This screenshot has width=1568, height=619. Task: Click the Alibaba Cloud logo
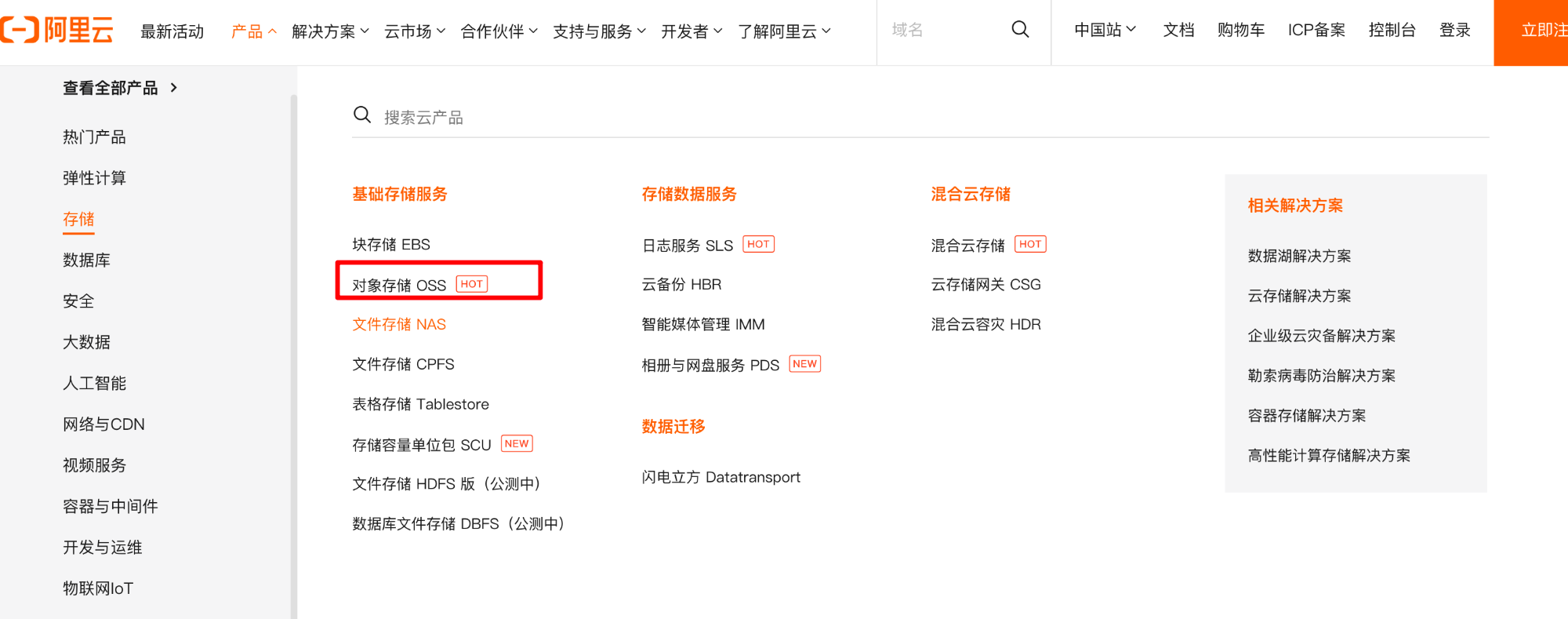[56, 31]
